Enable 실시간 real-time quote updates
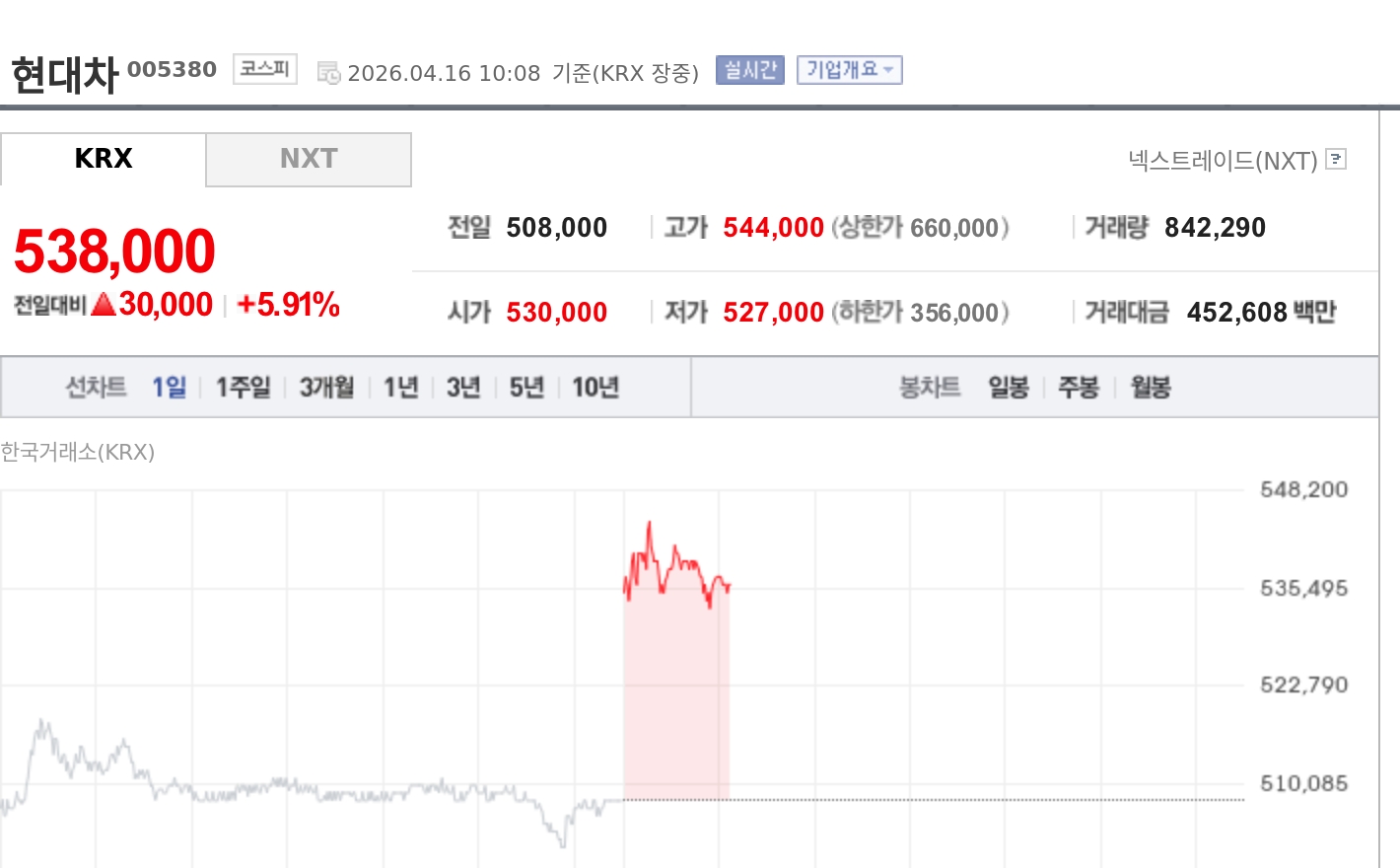The width and height of the screenshot is (1400, 868). coord(748,69)
